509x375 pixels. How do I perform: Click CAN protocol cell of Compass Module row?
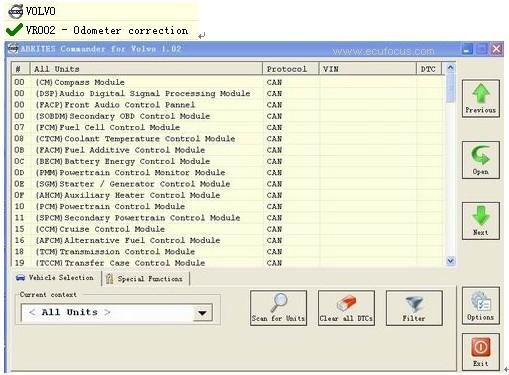[x=274, y=82]
